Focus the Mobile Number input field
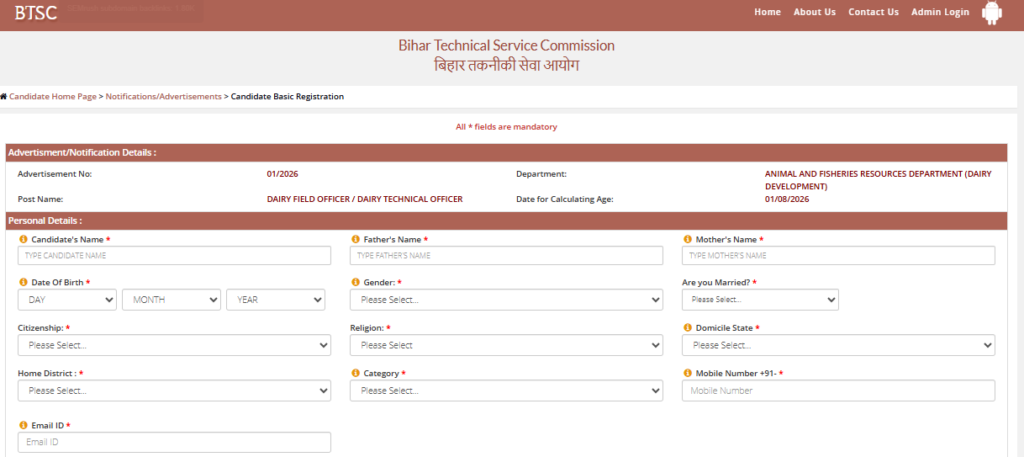Screen dimensions: 1024x457 (838, 390)
